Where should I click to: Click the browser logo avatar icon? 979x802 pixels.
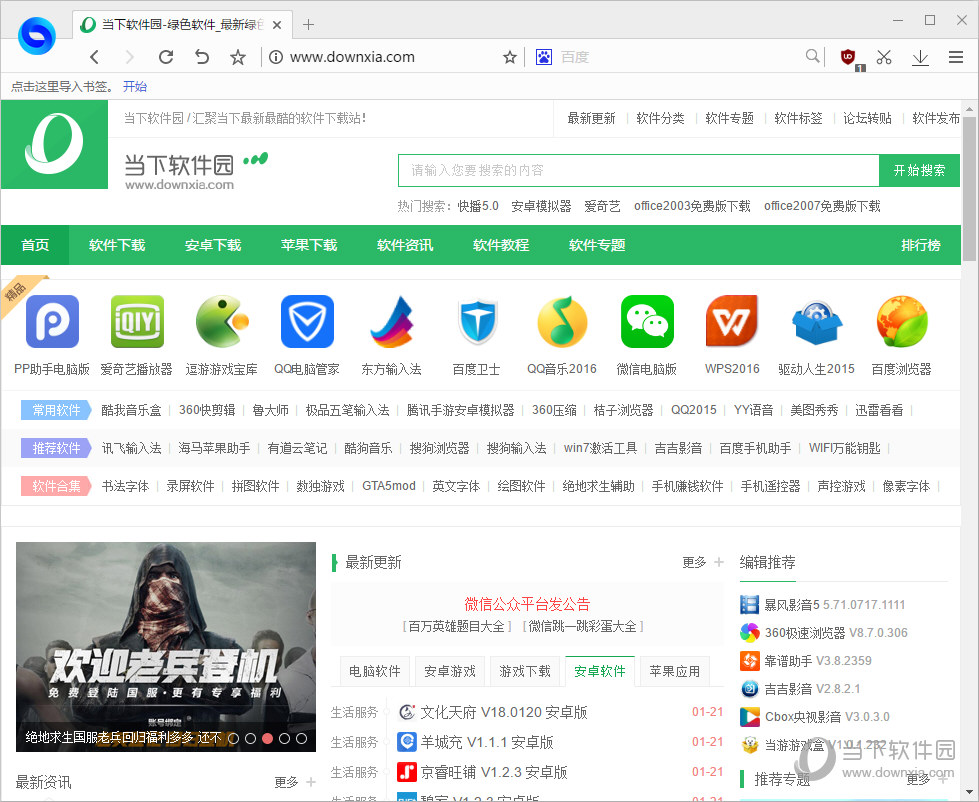coord(37,36)
